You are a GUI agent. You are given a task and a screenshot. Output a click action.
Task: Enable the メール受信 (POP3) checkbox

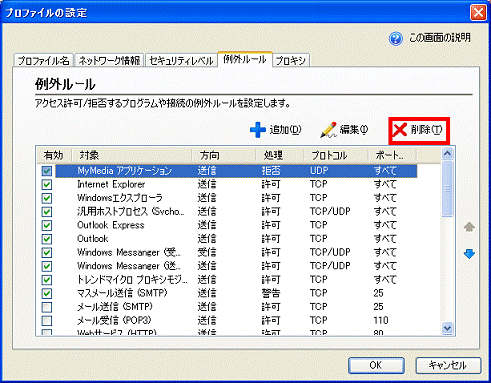(x=47, y=321)
